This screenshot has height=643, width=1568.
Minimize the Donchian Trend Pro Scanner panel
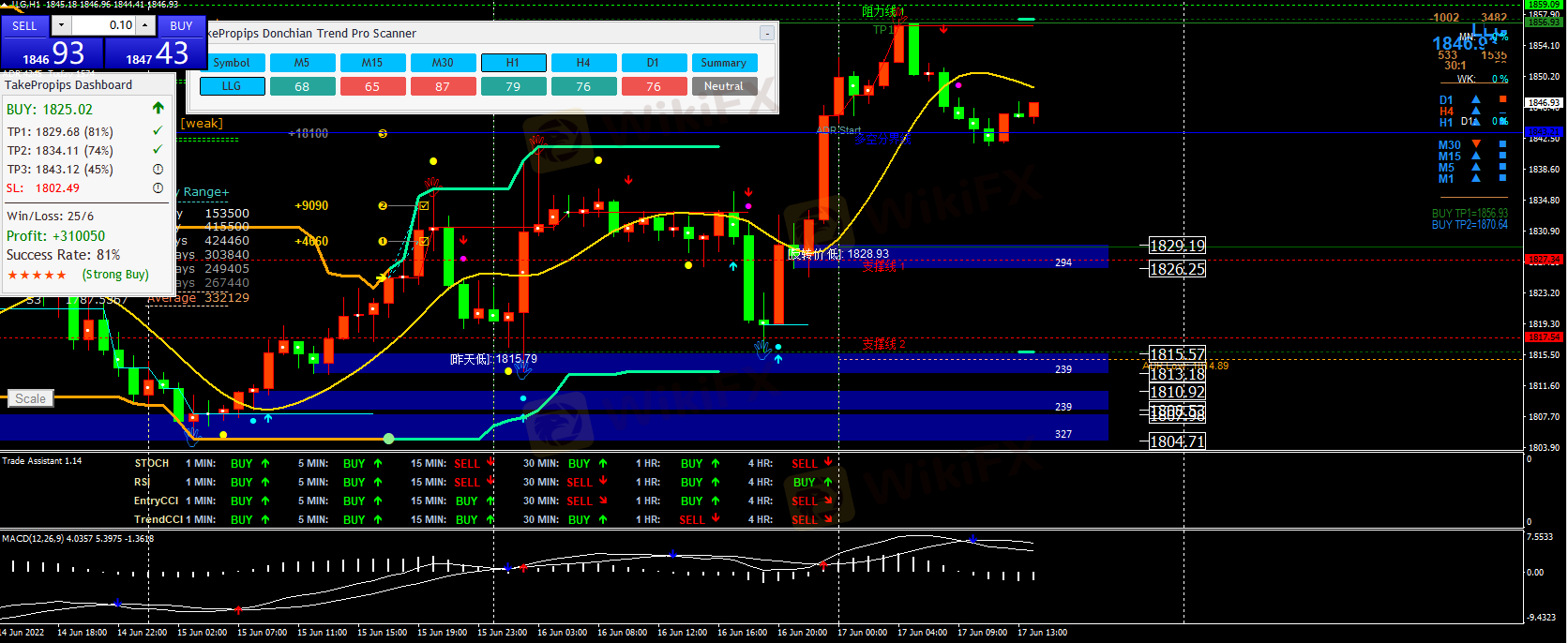tap(766, 33)
